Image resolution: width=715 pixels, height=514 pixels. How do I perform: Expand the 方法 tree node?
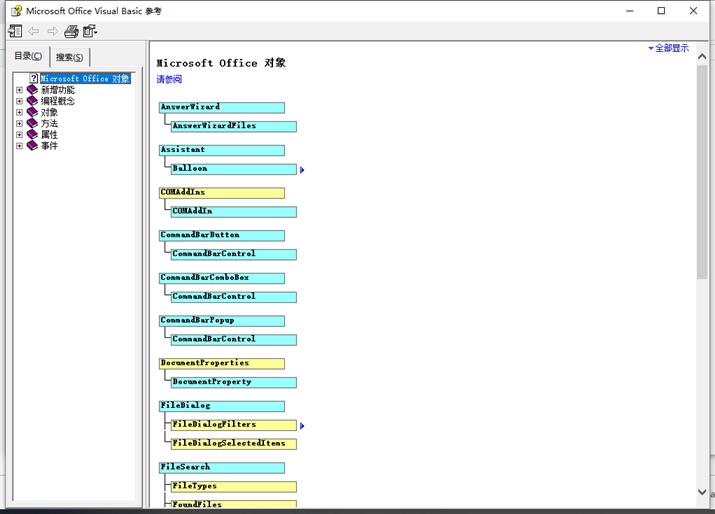coord(19,124)
